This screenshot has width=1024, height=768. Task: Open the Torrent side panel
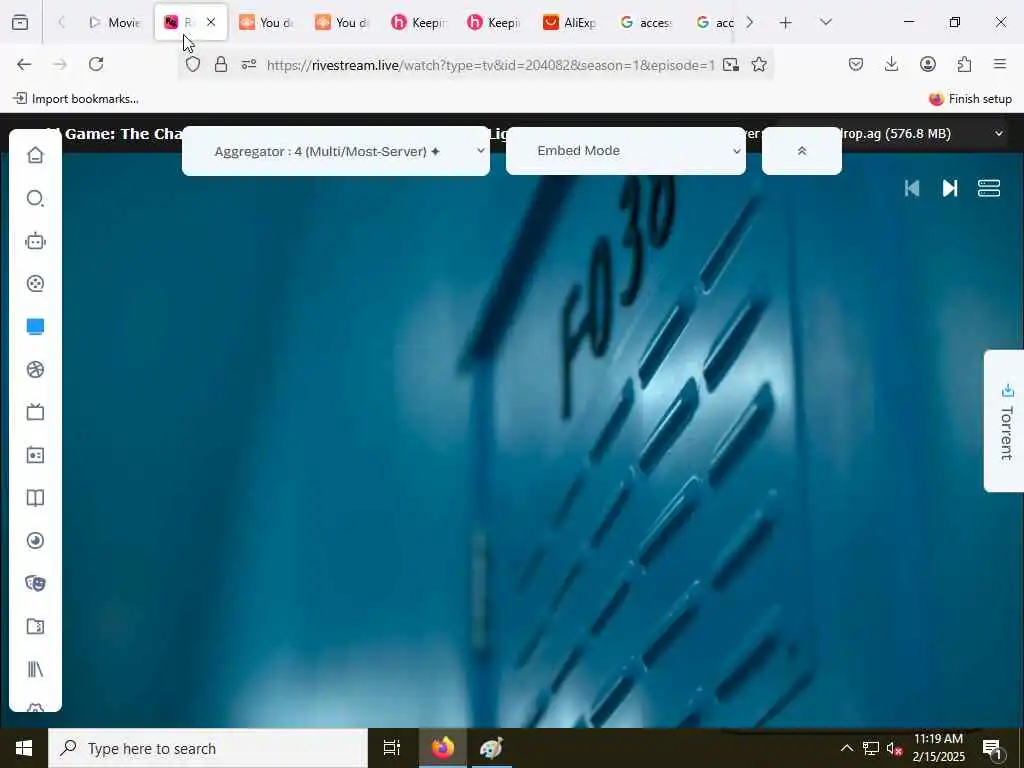click(x=1005, y=421)
